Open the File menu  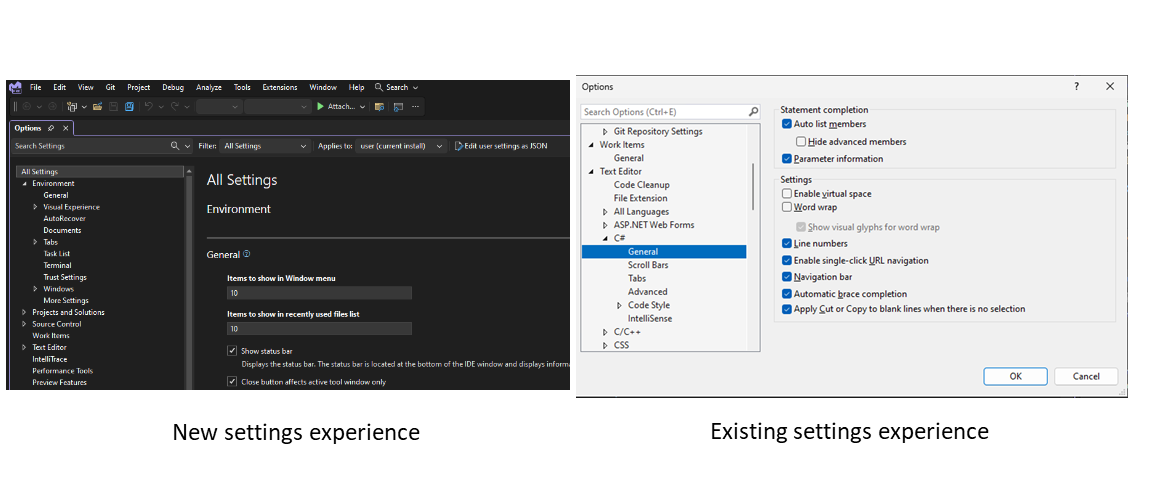[x=35, y=87]
